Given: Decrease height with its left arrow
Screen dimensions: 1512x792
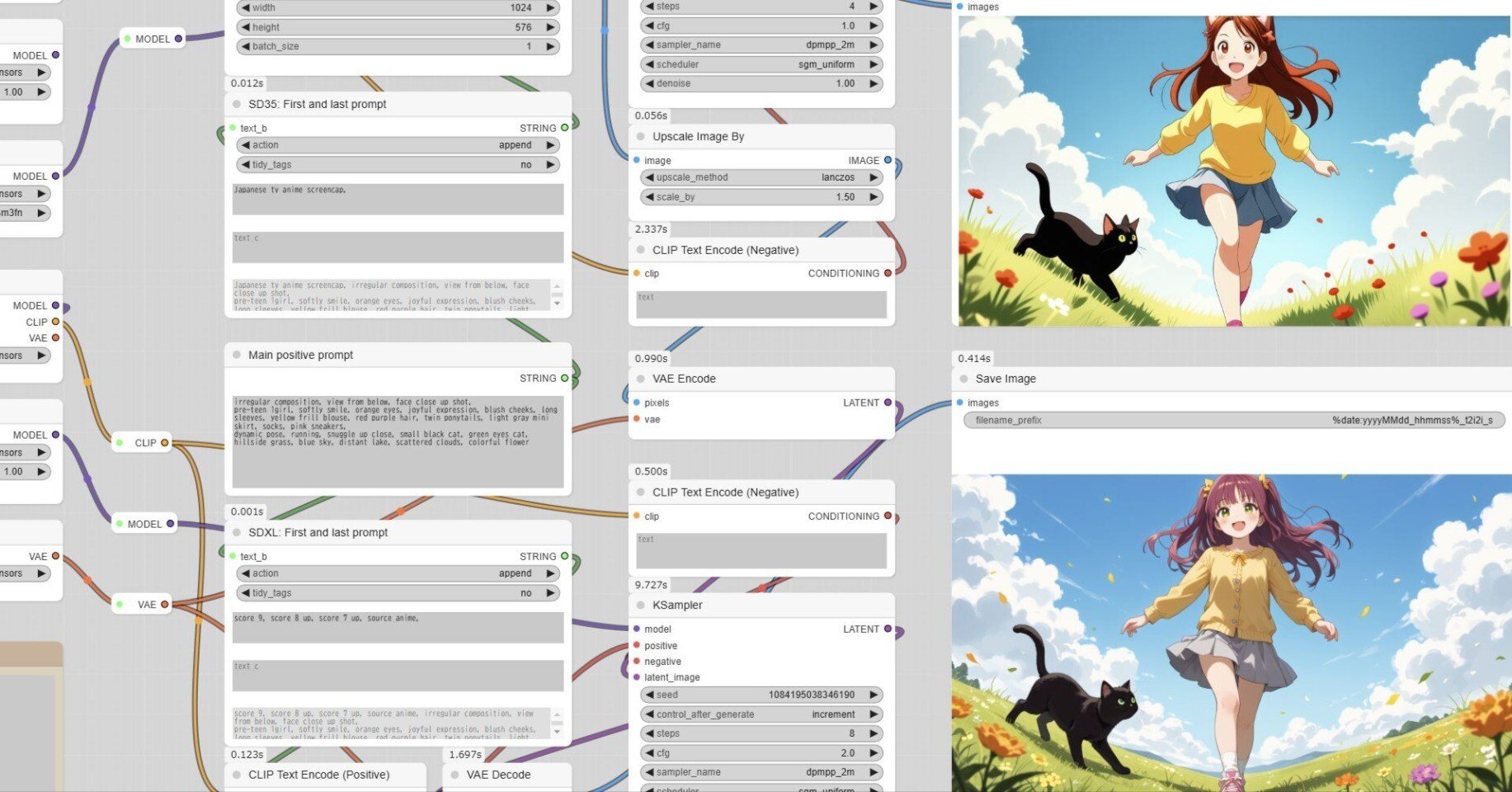Looking at the screenshot, I should click(245, 27).
